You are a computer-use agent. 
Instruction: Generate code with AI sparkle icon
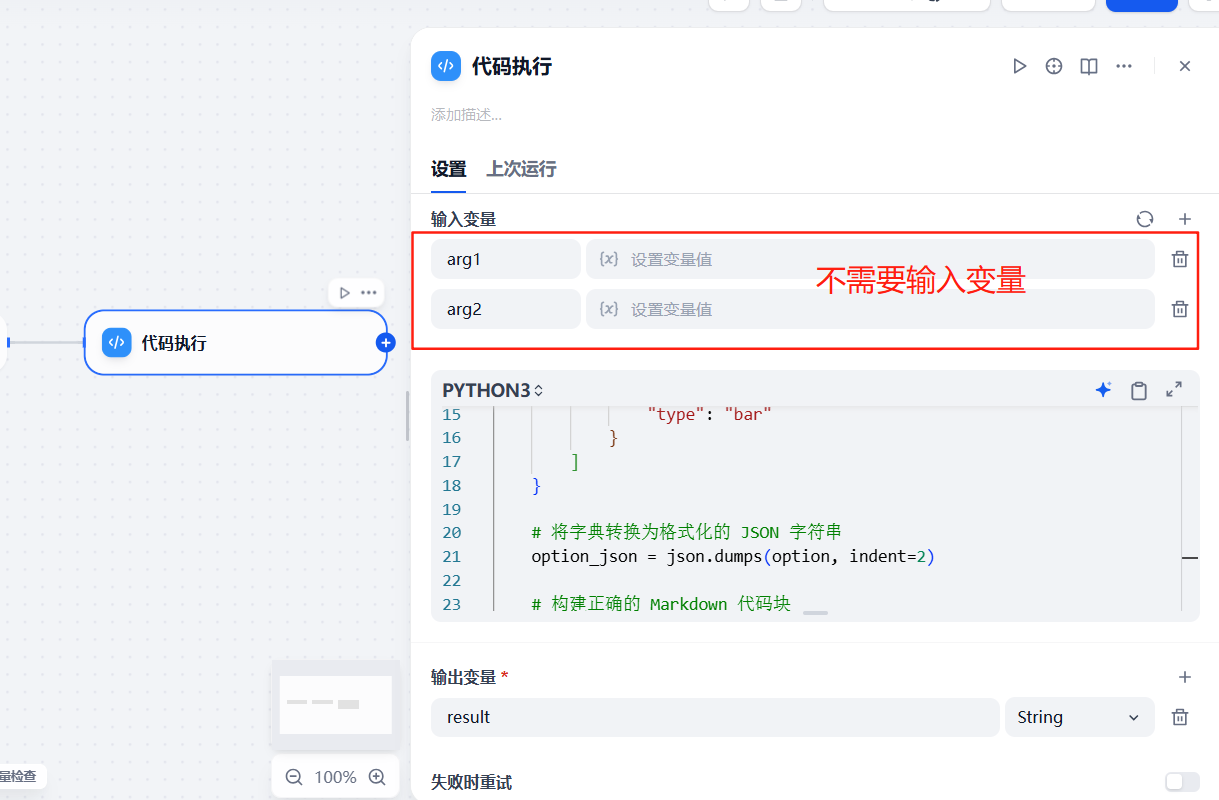coord(1103,390)
